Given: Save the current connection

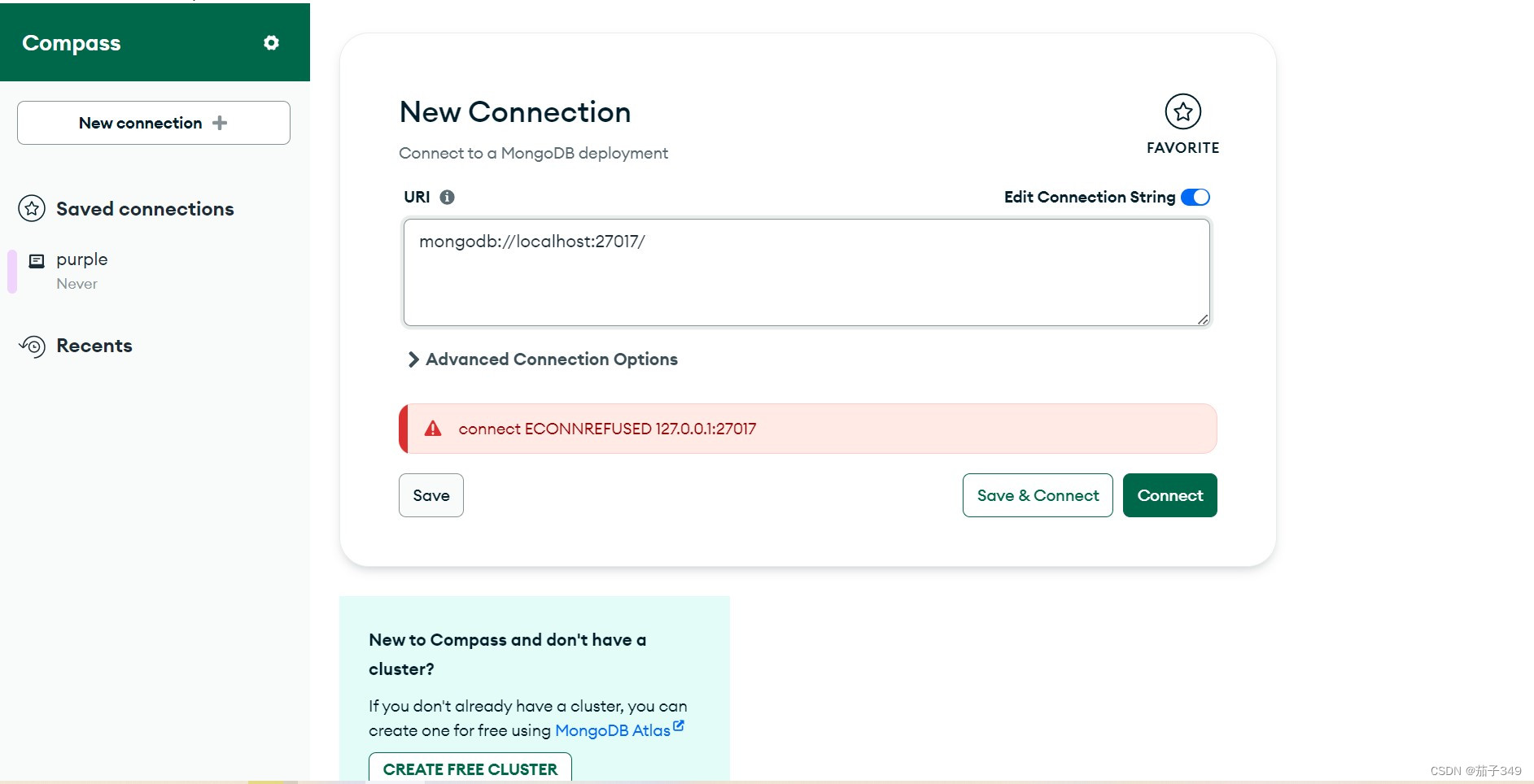Looking at the screenshot, I should [430, 494].
